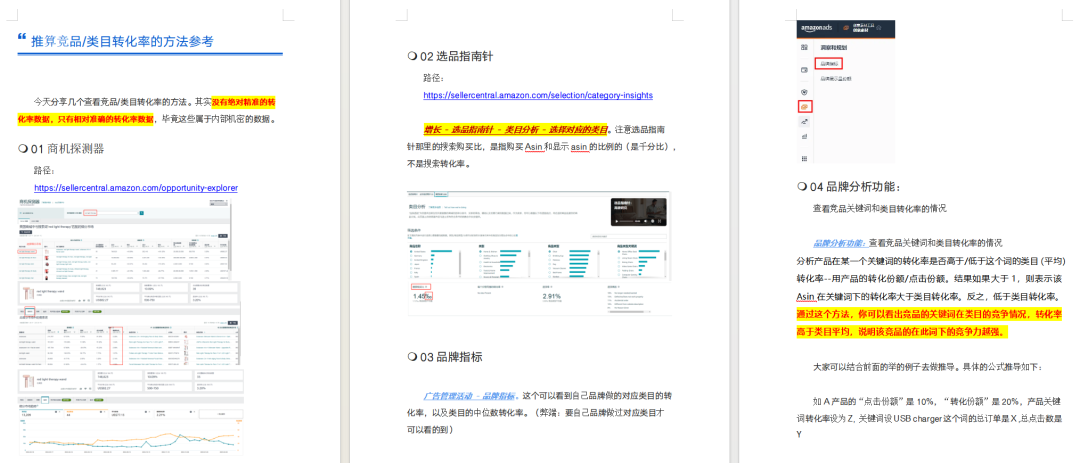Screen dimensions: 1080x463
Task: Select the red-boxed menu item under 洞察和规划
Action: point(829,63)
